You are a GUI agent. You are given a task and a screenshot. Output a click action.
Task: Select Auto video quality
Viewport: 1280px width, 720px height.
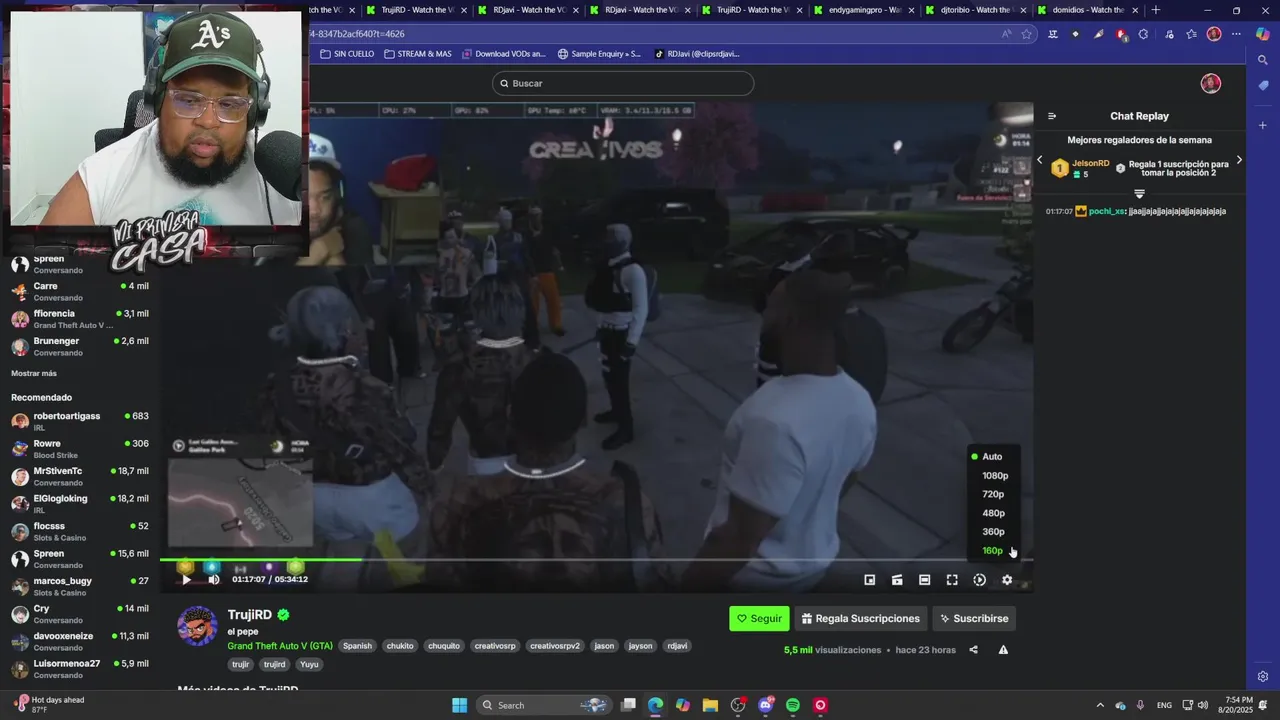pyautogui.click(x=992, y=457)
